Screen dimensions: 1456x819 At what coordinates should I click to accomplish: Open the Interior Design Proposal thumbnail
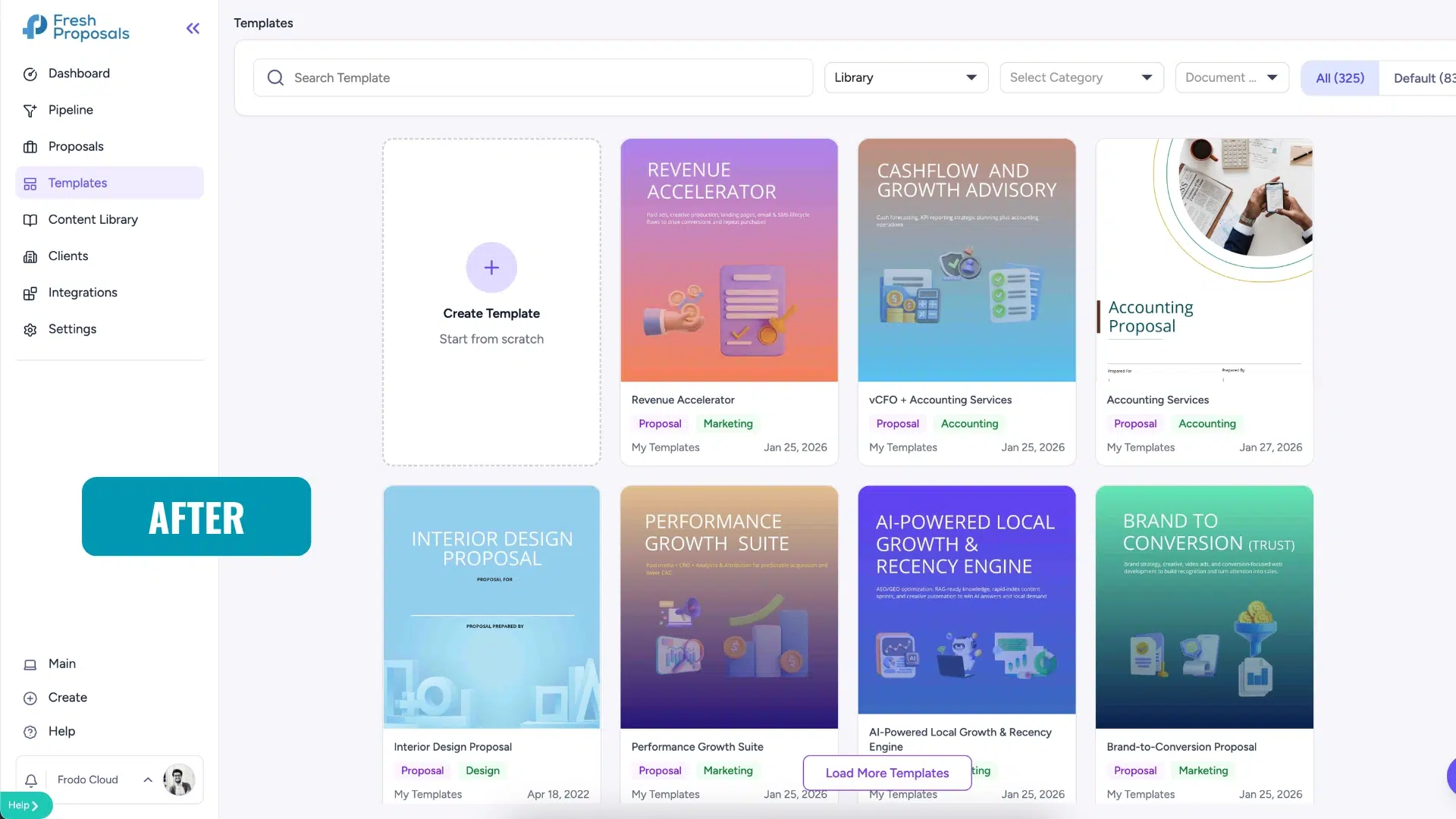(x=491, y=607)
